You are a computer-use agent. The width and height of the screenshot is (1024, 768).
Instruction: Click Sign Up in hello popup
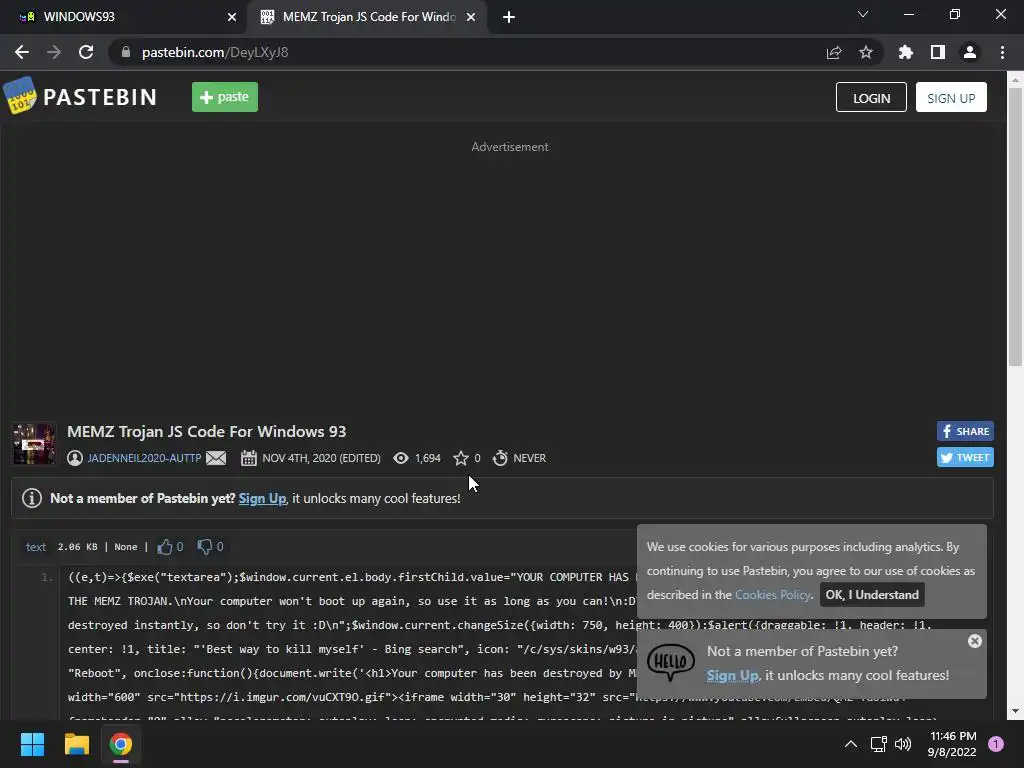click(732, 675)
